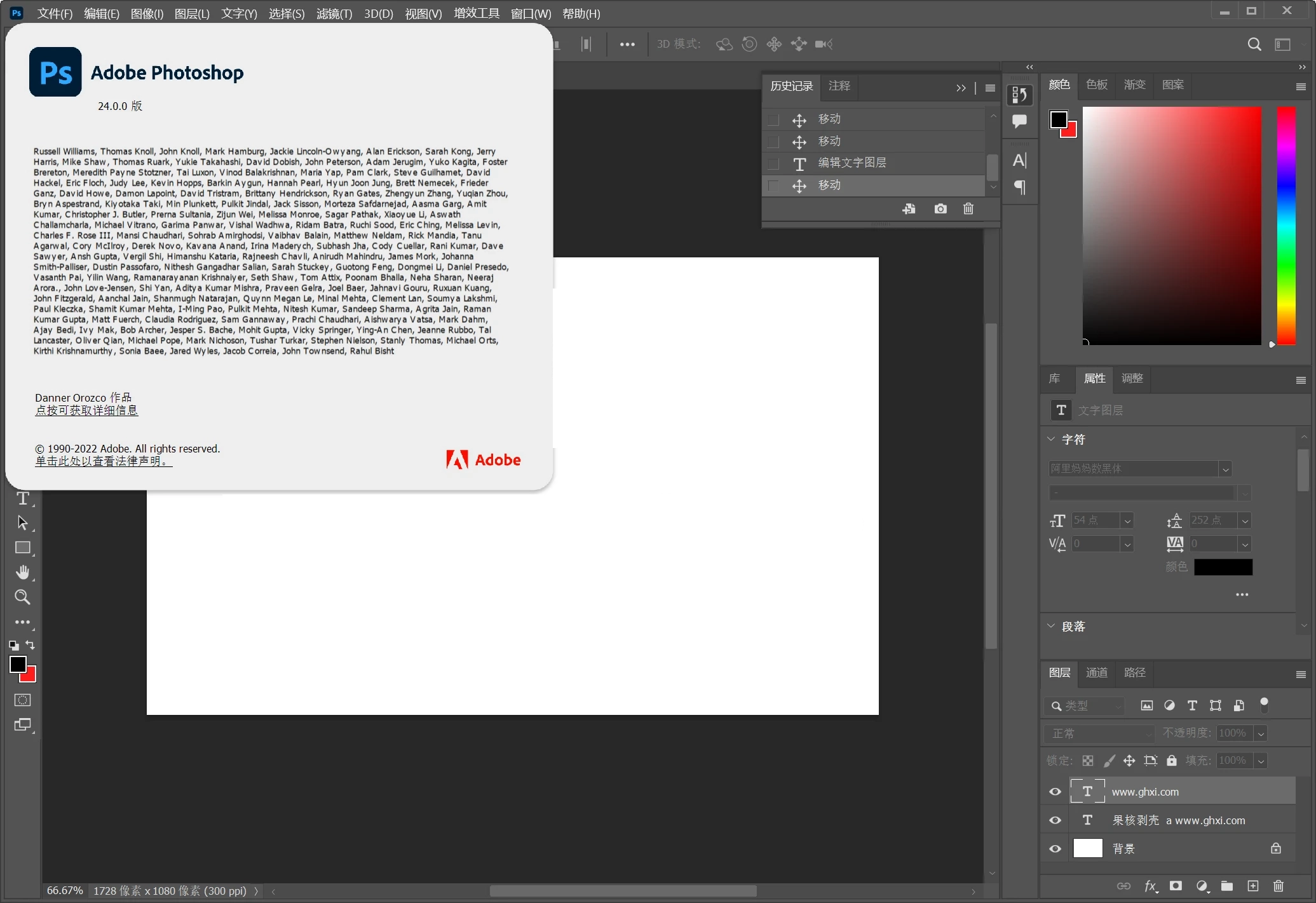Hide the 背景 layer visibility eye
Viewport: 1316px width, 903px height.
pyautogui.click(x=1055, y=849)
